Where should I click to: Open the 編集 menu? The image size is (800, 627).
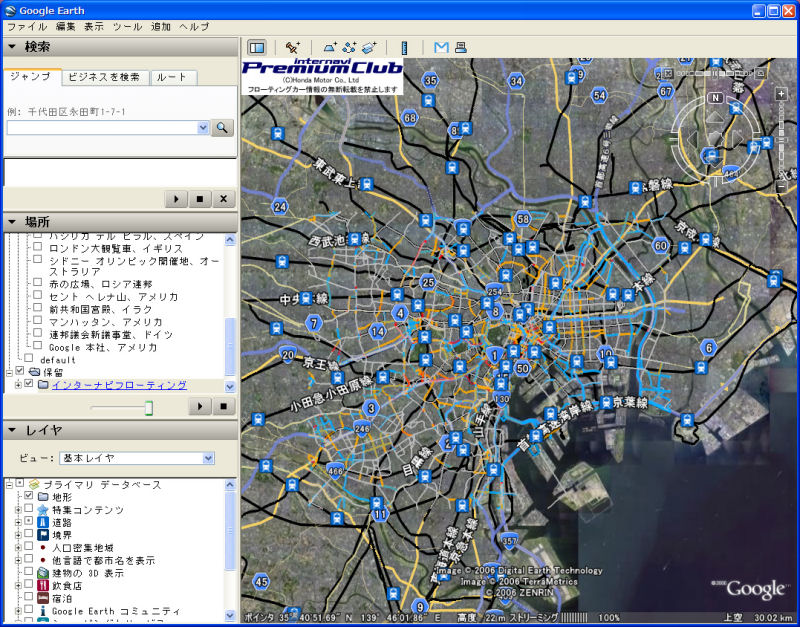(65, 27)
